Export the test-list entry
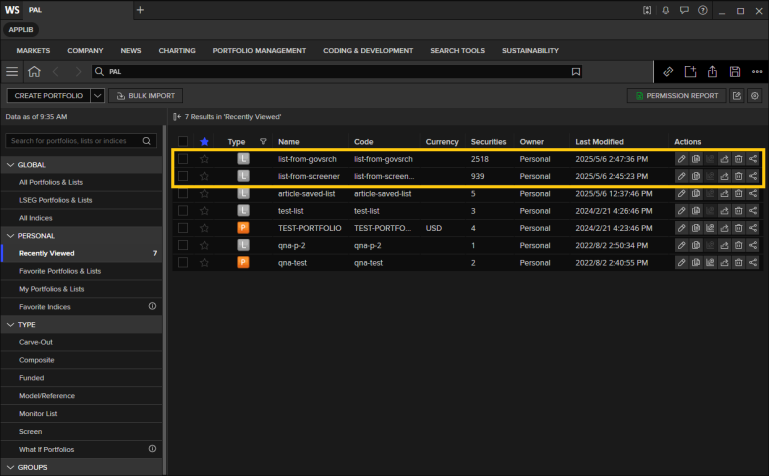Screen dimensions: 769x476 click(x=724, y=211)
